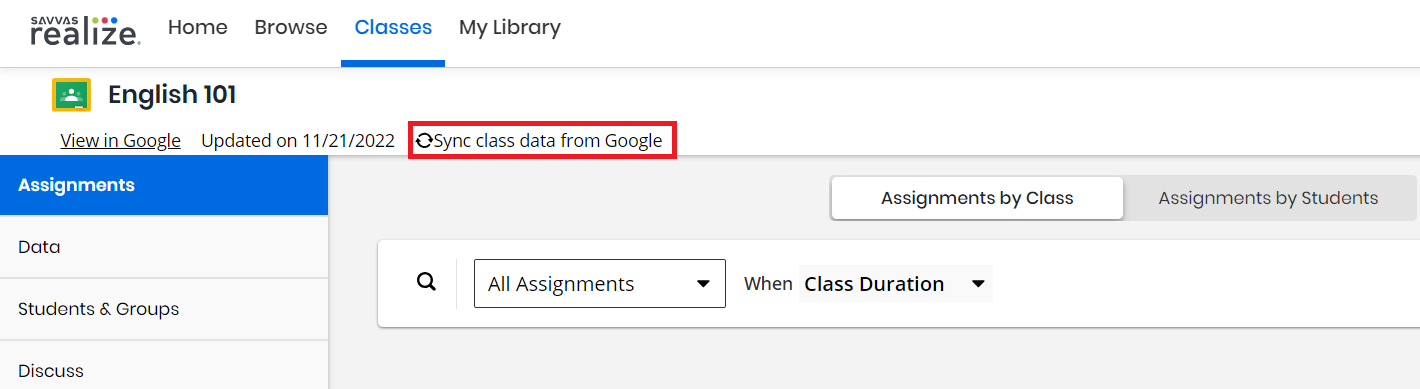Switch to Assignments by Class view
This screenshot has width=1420, height=389.
click(977, 198)
